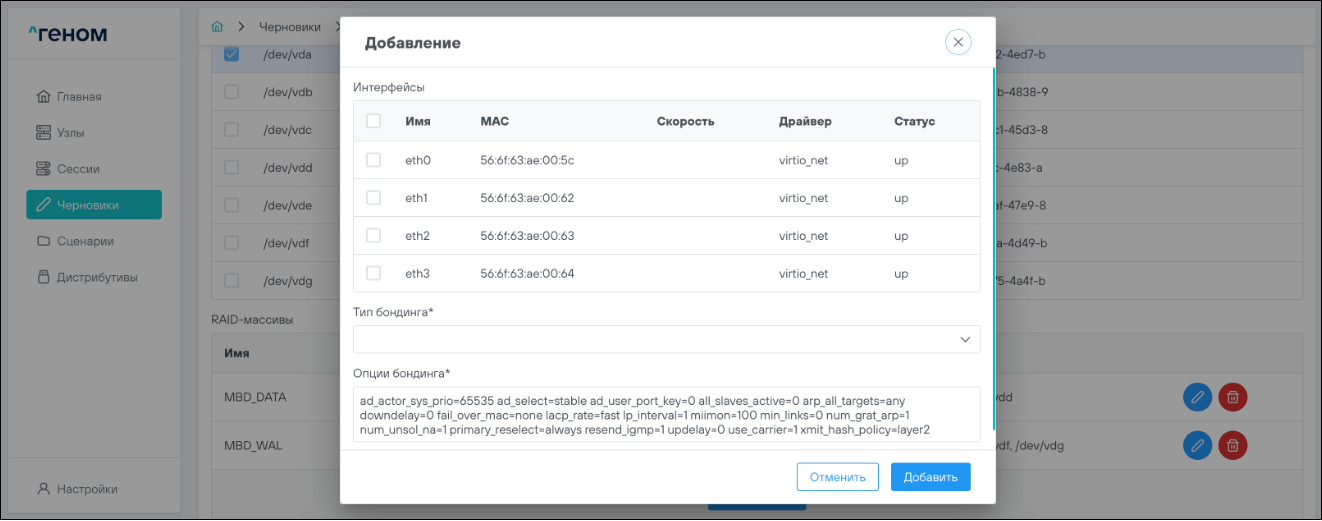Click edit pencil icon for MBD_WAL row
The image size is (1322, 521).
(1196, 444)
